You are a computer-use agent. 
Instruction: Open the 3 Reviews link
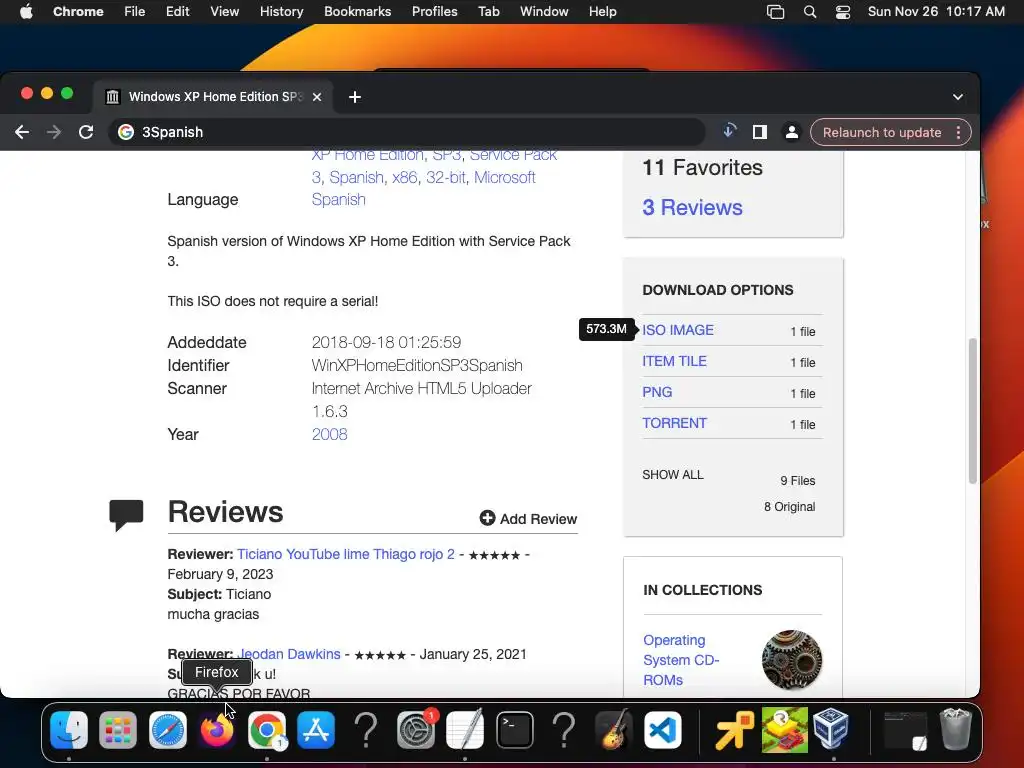tap(692, 207)
